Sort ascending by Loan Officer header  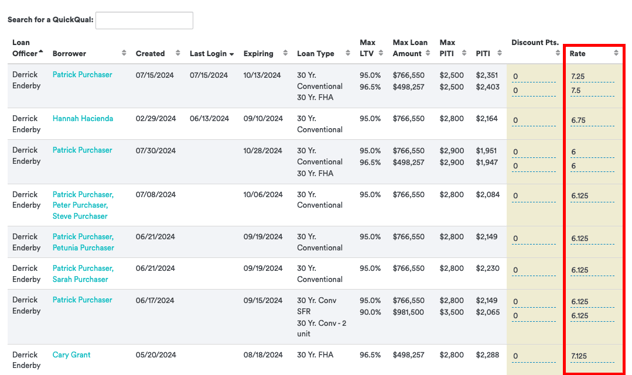click(27, 48)
